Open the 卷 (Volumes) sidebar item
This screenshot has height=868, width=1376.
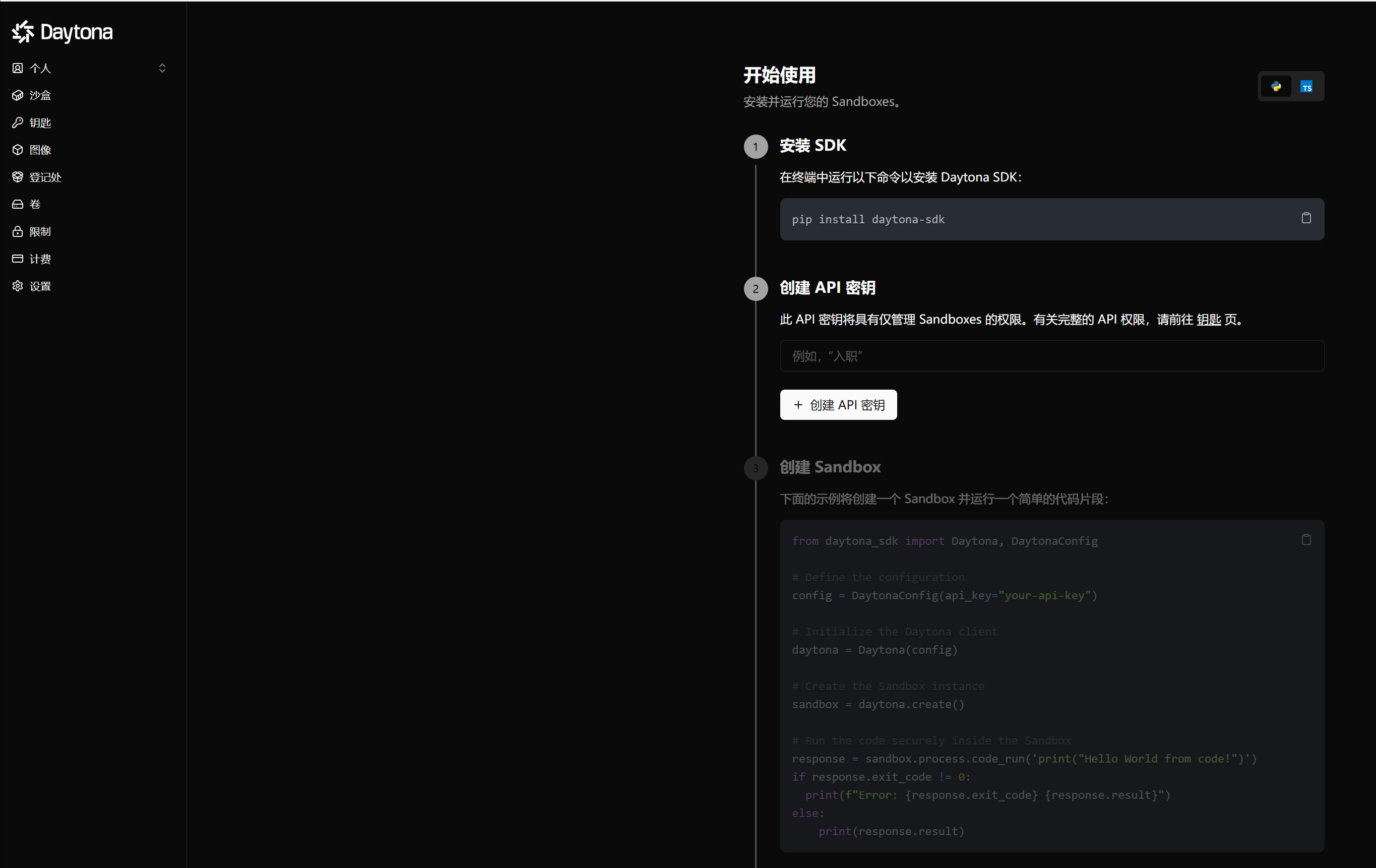pyautogui.click(x=34, y=204)
